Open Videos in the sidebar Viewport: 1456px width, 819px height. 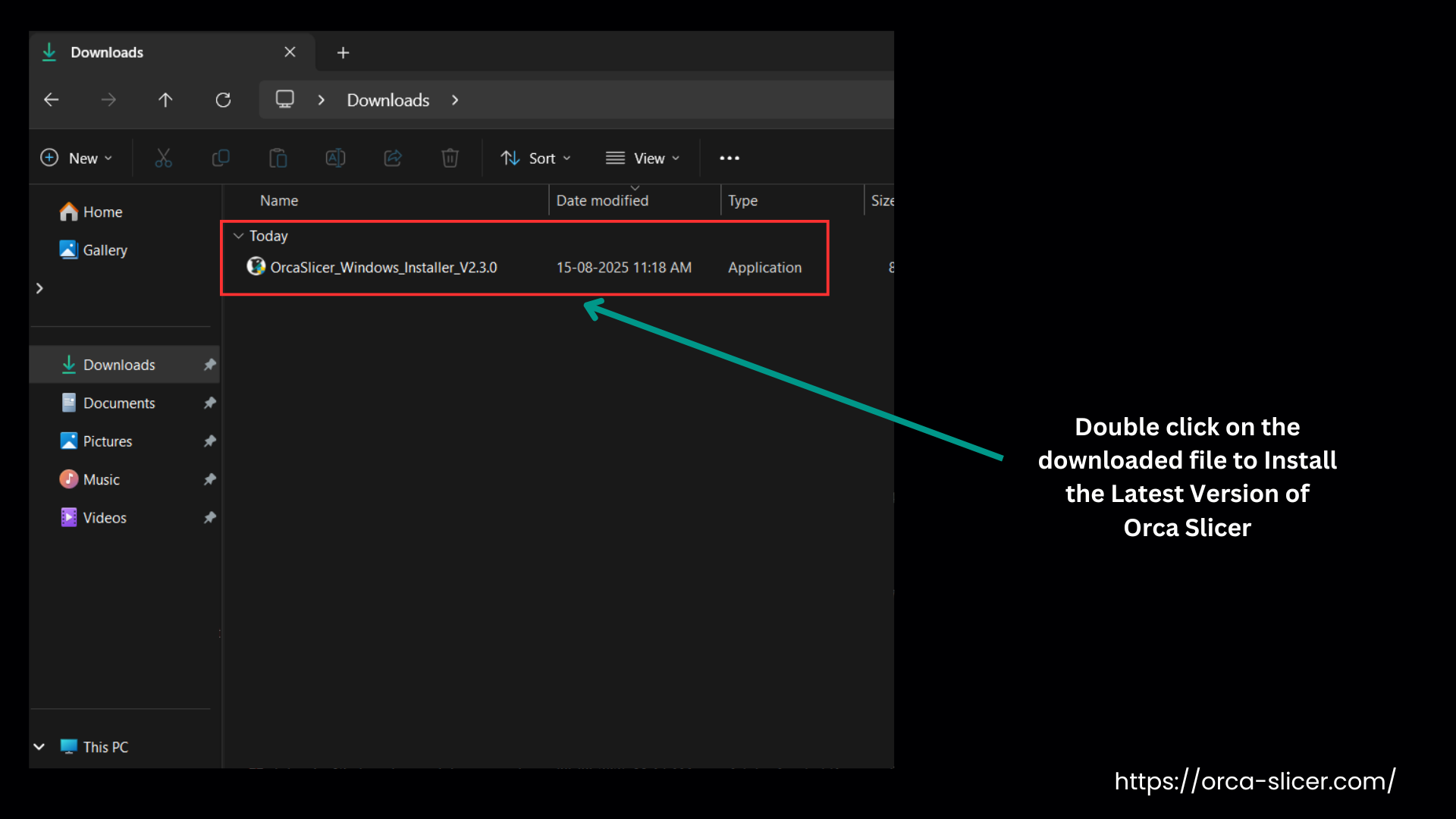[93, 517]
